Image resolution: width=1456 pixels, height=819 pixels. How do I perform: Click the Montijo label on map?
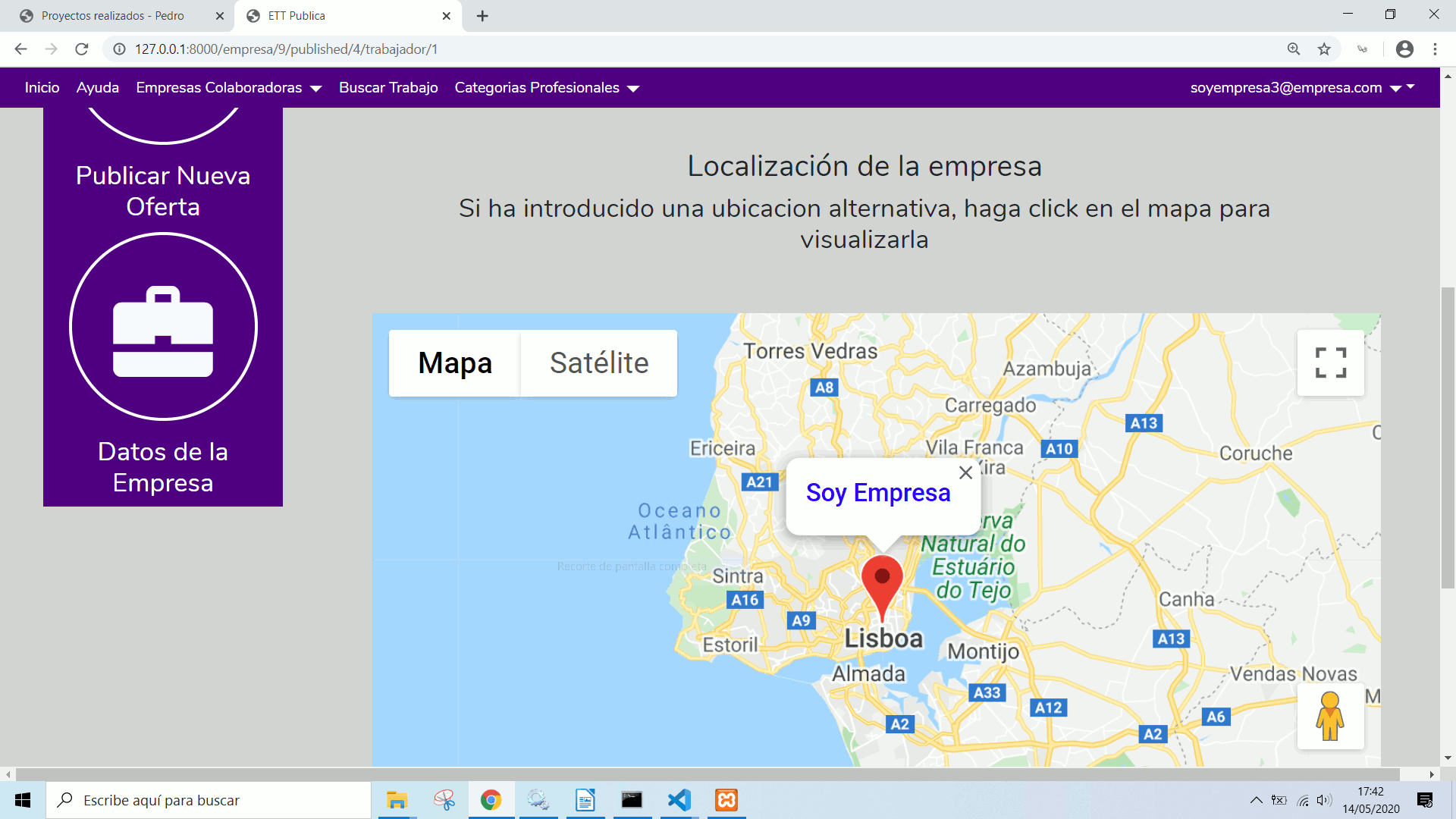pos(984,651)
